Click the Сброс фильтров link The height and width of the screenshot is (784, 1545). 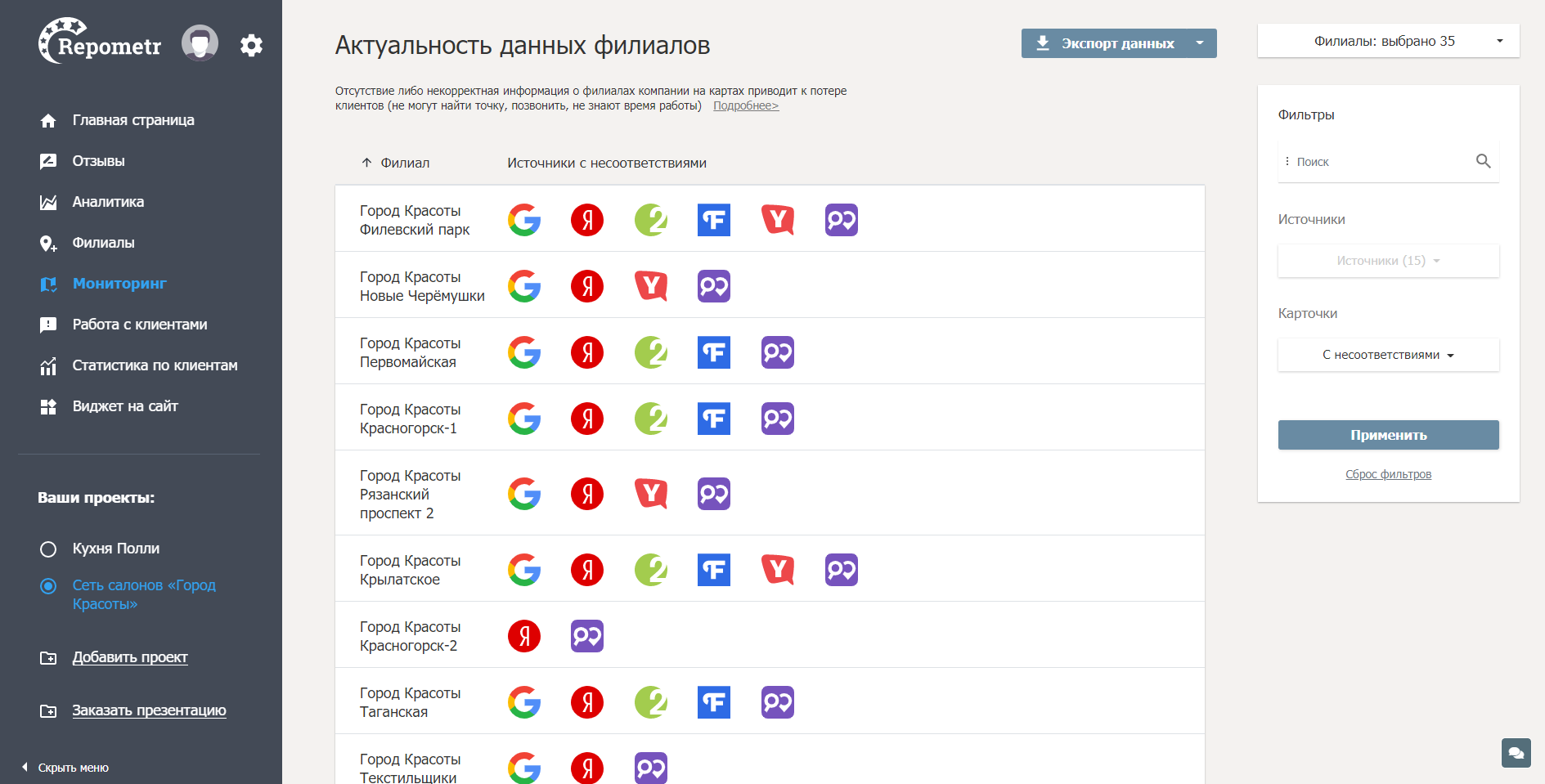pos(1388,474)
